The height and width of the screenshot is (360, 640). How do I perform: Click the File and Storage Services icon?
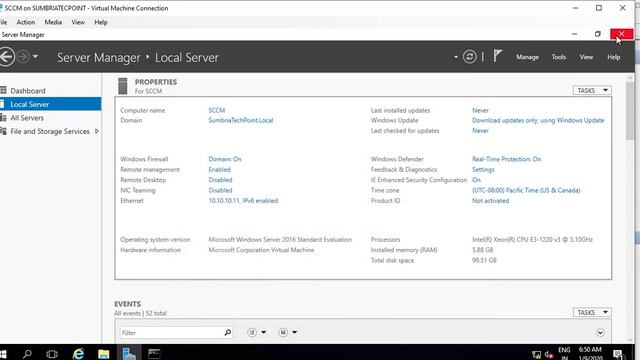point(3,131)
